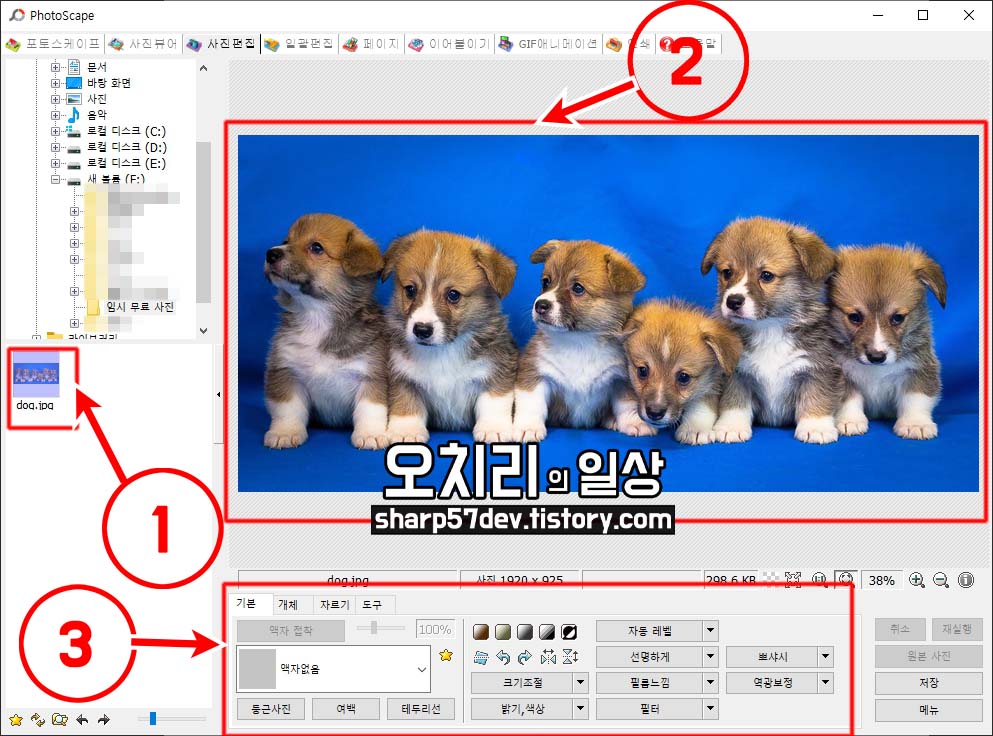Select the dog.jpg thumbnail
993x736 pixels.
pos(36,382)
